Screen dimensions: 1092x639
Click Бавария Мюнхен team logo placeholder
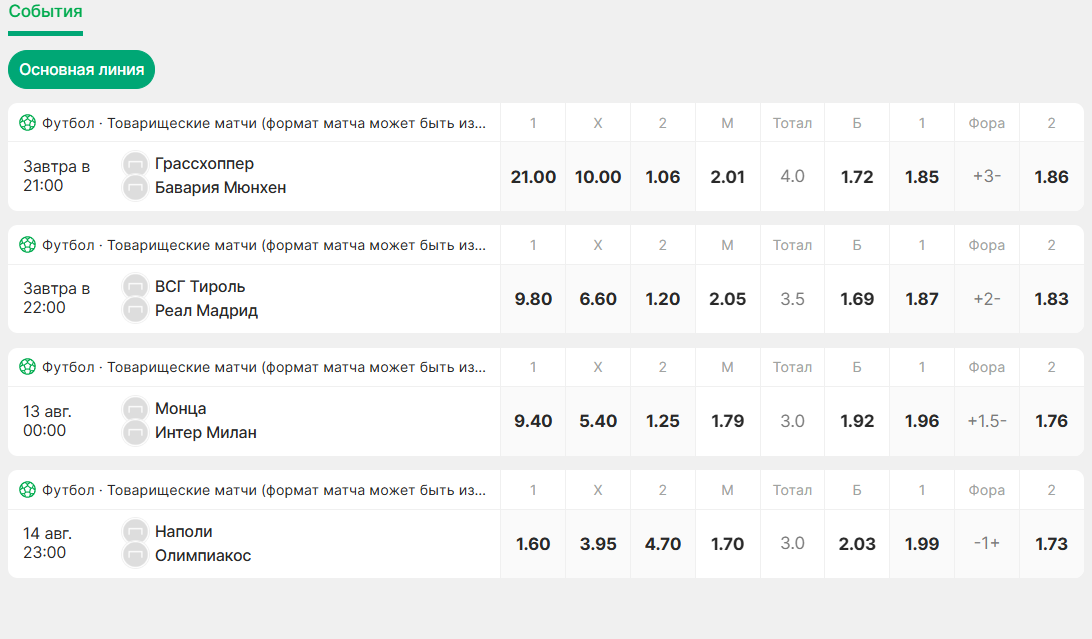click(x=135, y=188)
